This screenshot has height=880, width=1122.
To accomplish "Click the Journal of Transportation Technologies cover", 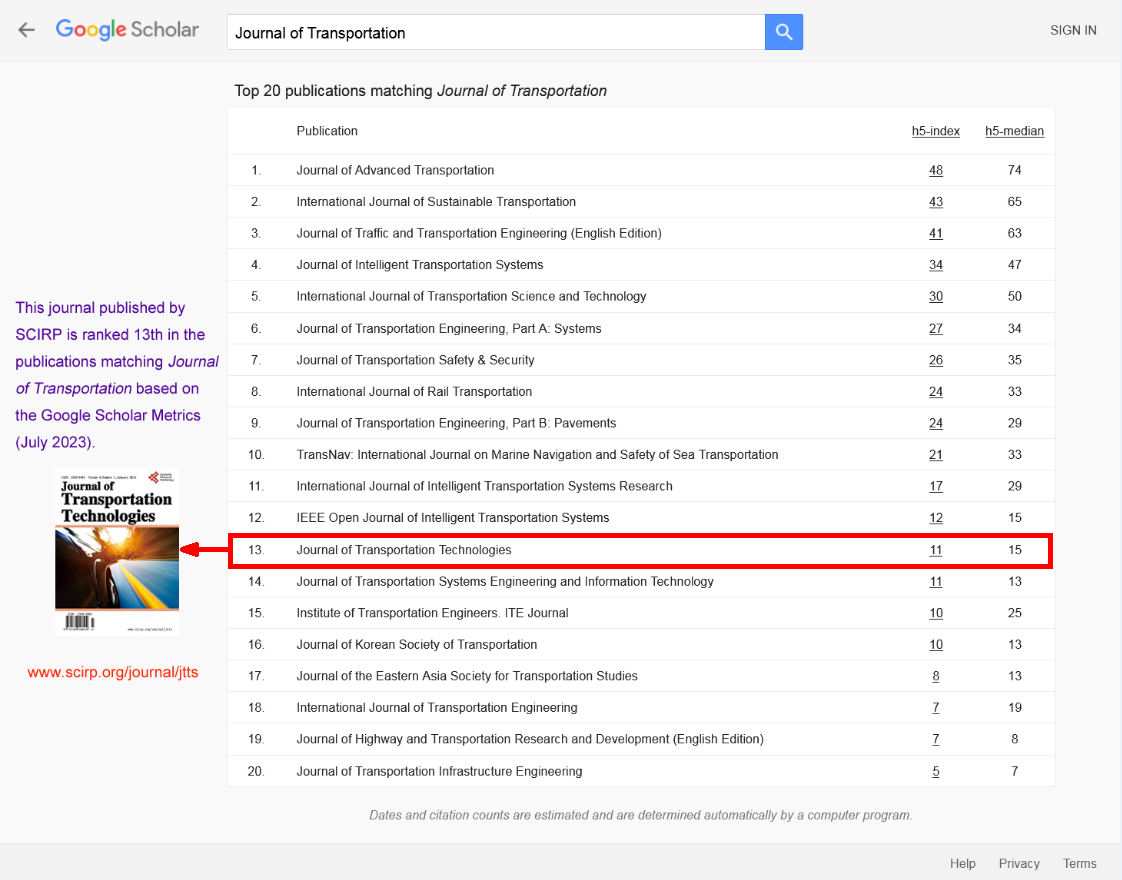I will (x=117, y=551).
